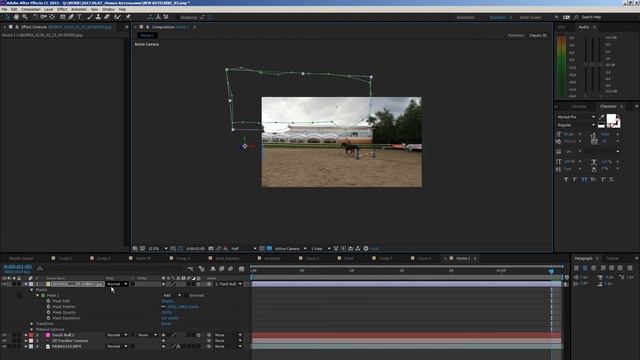
Task: Click the timeline current time indicator
Action: tap(551, 271)
